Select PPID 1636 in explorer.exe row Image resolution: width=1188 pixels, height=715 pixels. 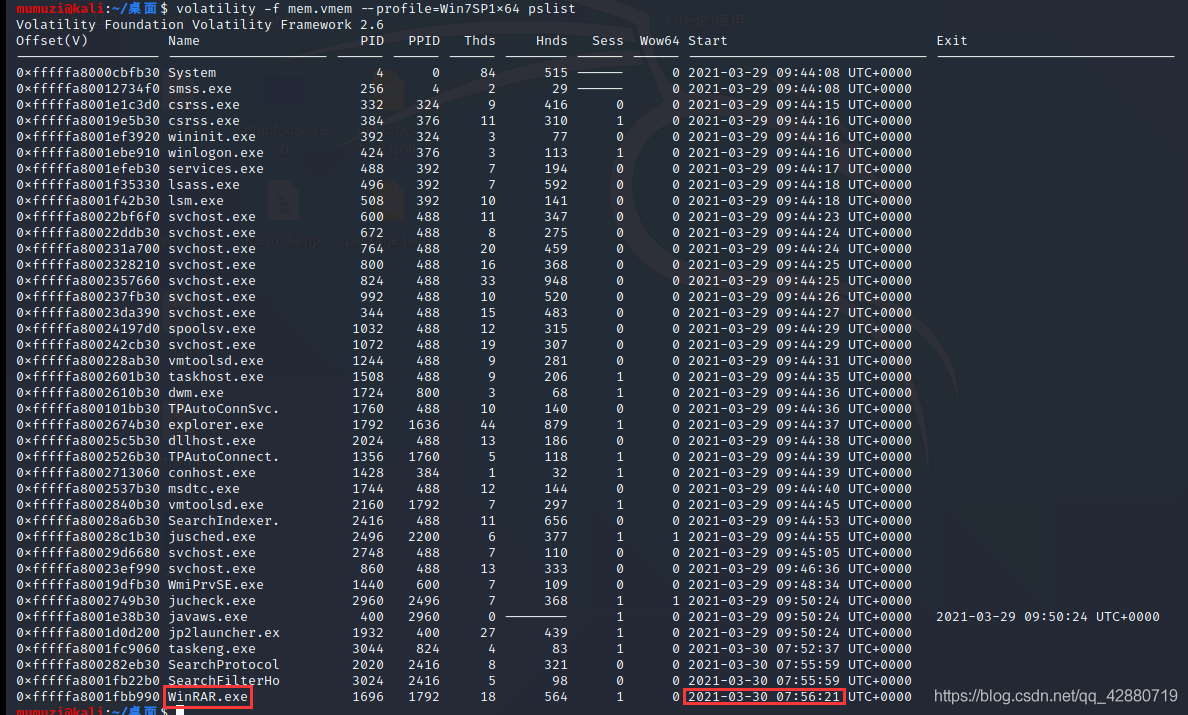point(424,424)
